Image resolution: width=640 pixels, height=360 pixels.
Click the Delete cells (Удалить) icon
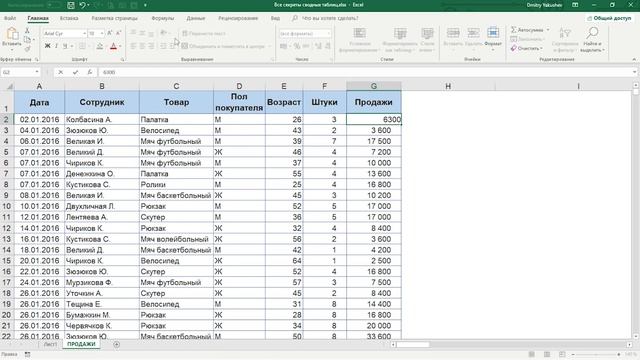tap(473, 33)
